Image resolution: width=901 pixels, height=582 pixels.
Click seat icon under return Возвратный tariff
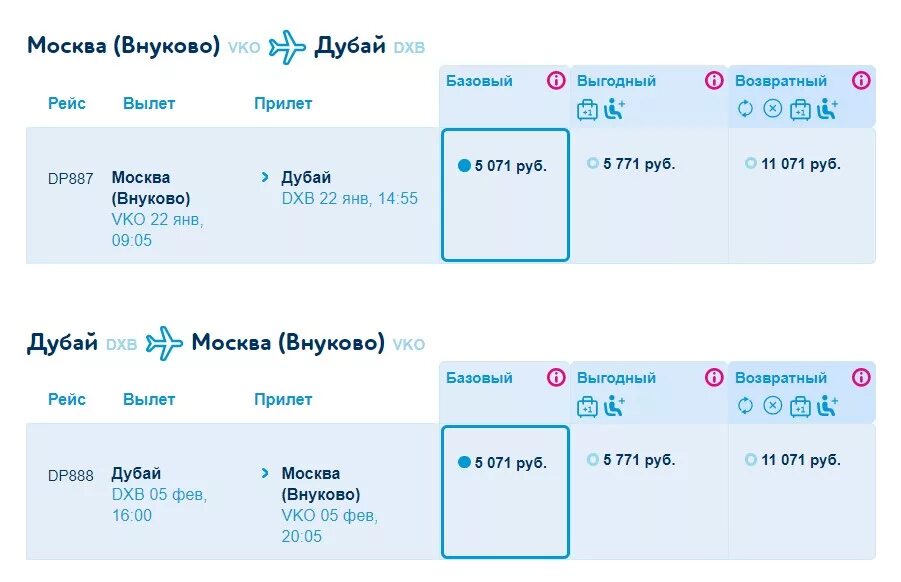pos(827,406)
